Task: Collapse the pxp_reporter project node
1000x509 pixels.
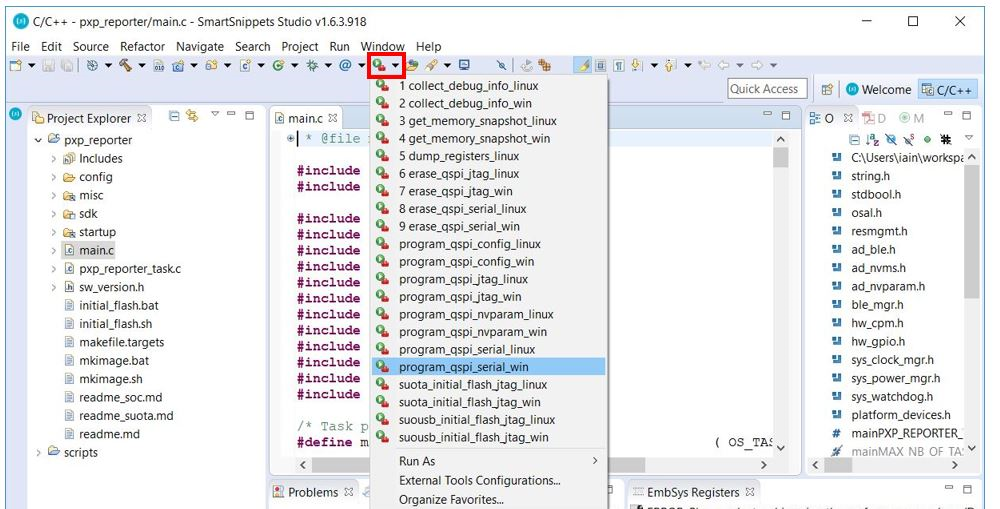Action: pyautogui.click(x=38, y=140)
